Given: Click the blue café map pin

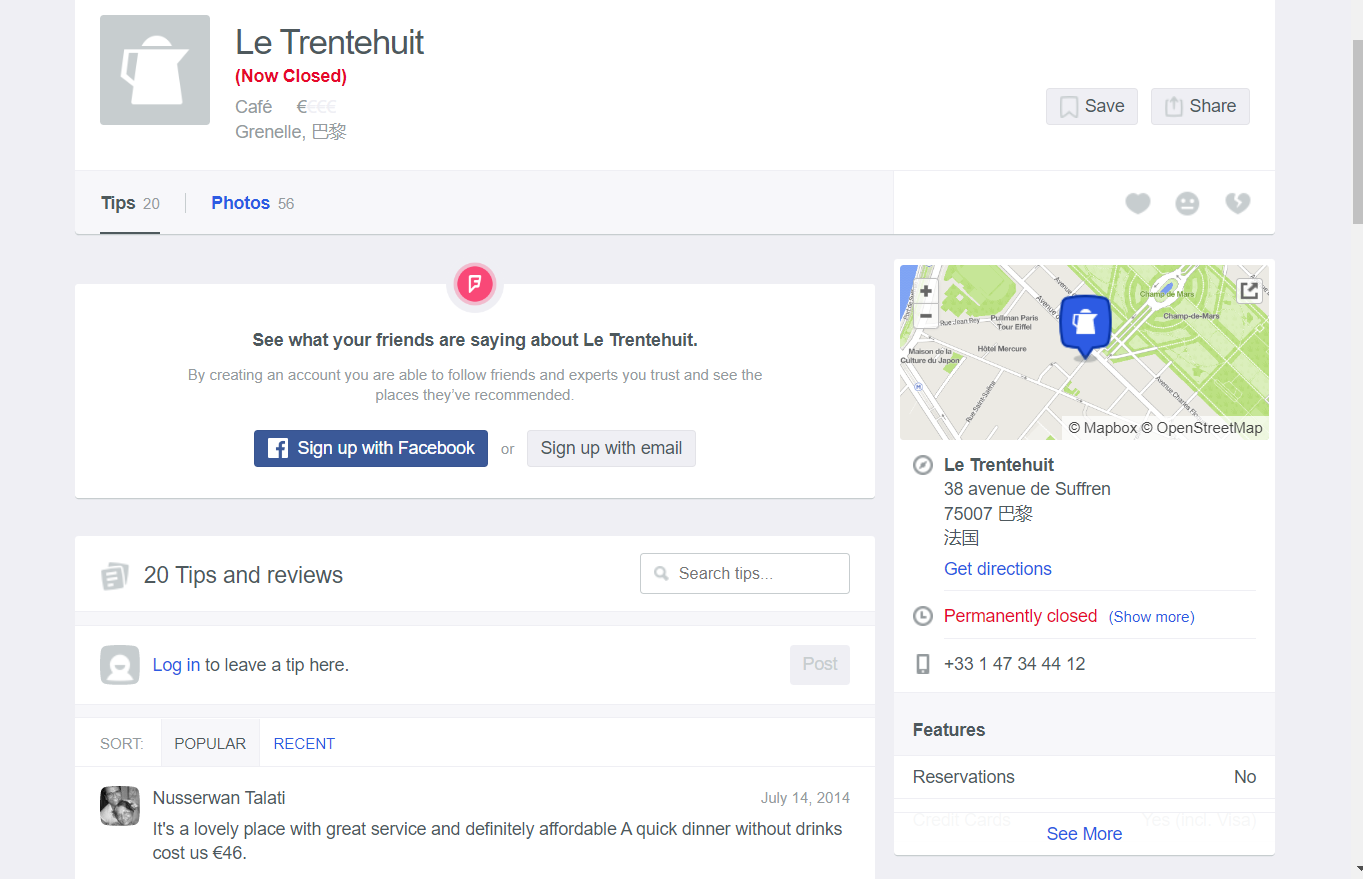Looking at the screenshot, I should [x=1085, y=326].
